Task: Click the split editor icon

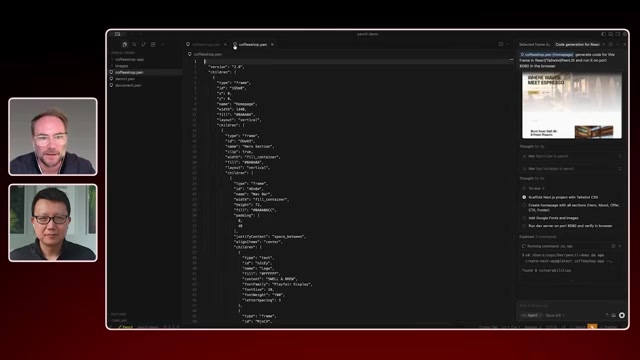Action: coord(501,44)
